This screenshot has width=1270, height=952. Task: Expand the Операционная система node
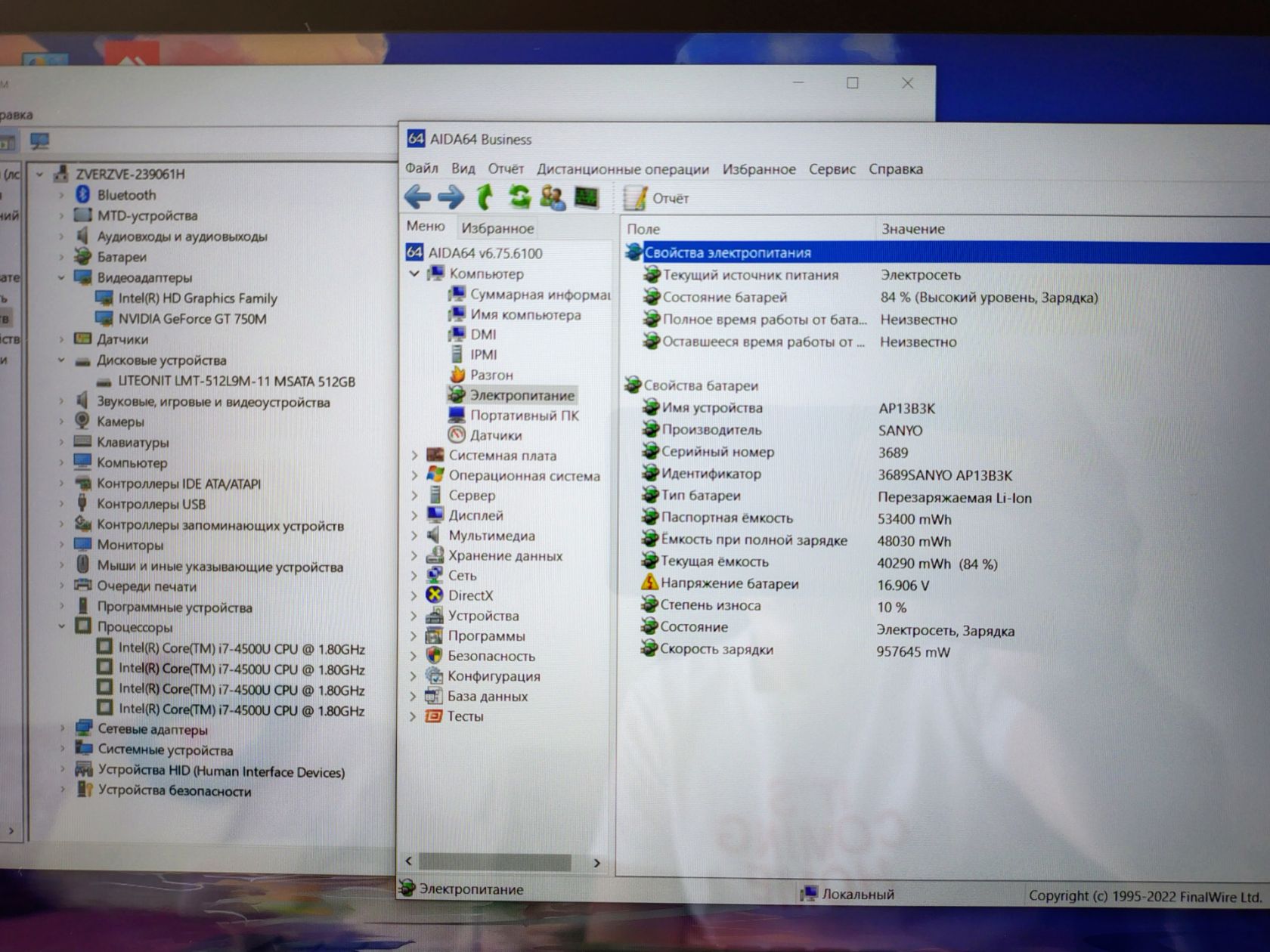(x=414, y=476)
